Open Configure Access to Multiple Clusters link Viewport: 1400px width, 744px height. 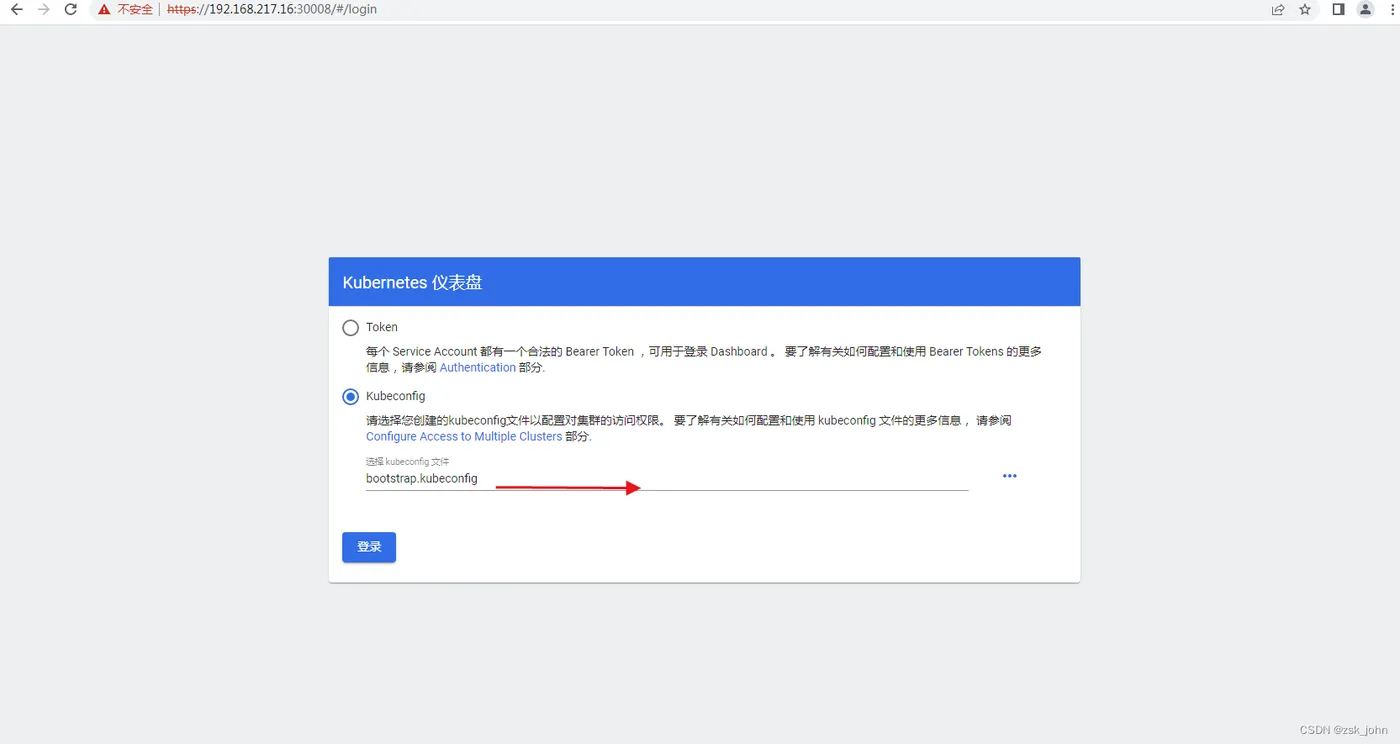click(464, 436)
